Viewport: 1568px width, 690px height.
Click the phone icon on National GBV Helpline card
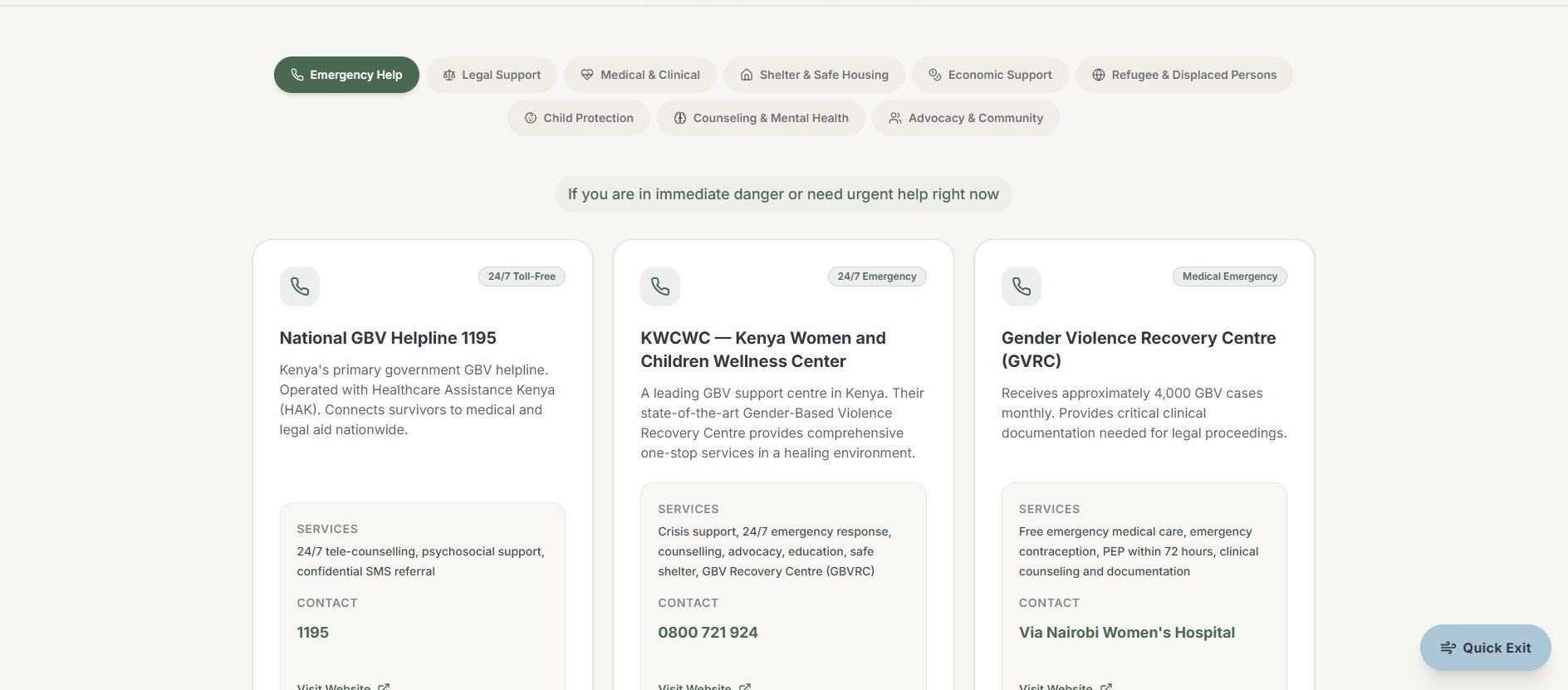coord(300,286)
